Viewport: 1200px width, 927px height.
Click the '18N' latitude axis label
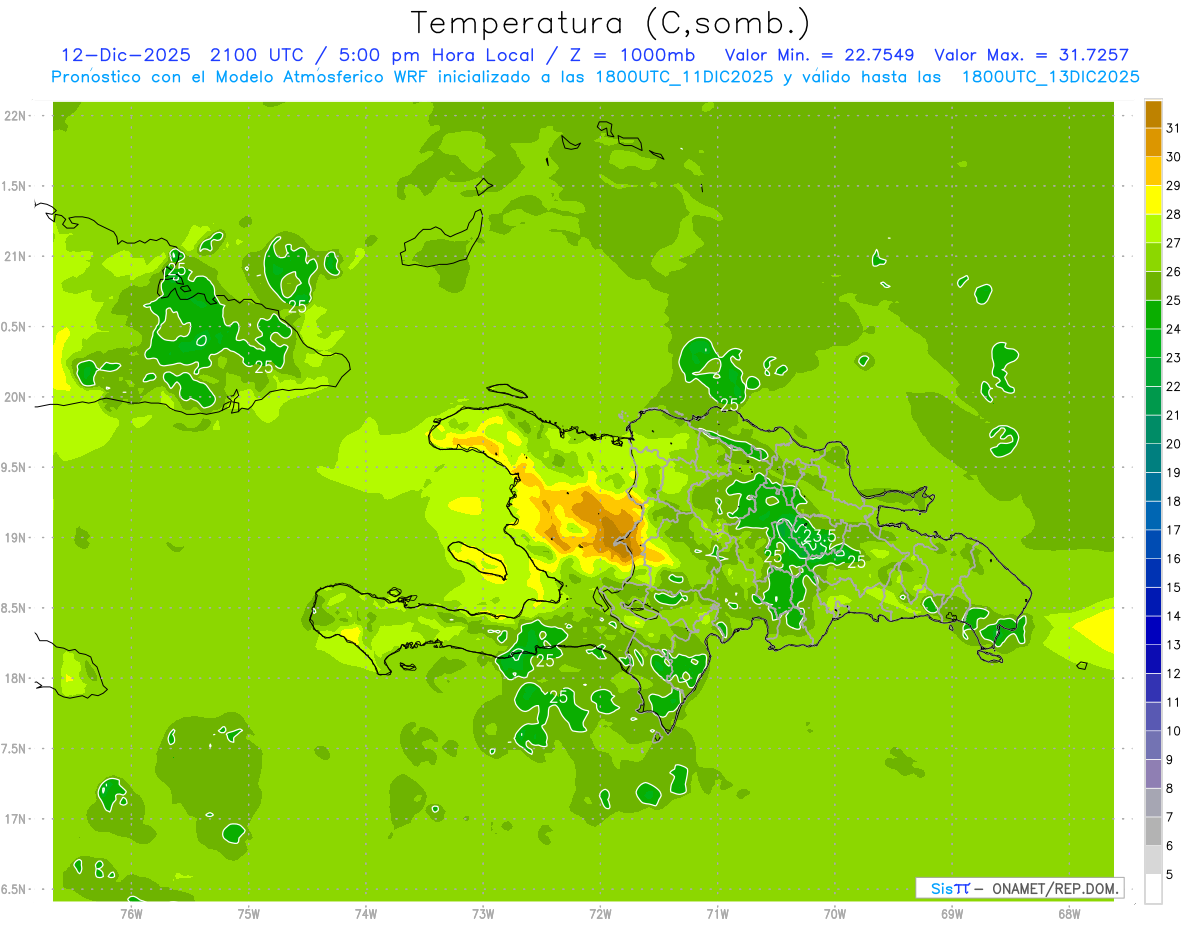point(15,678)
